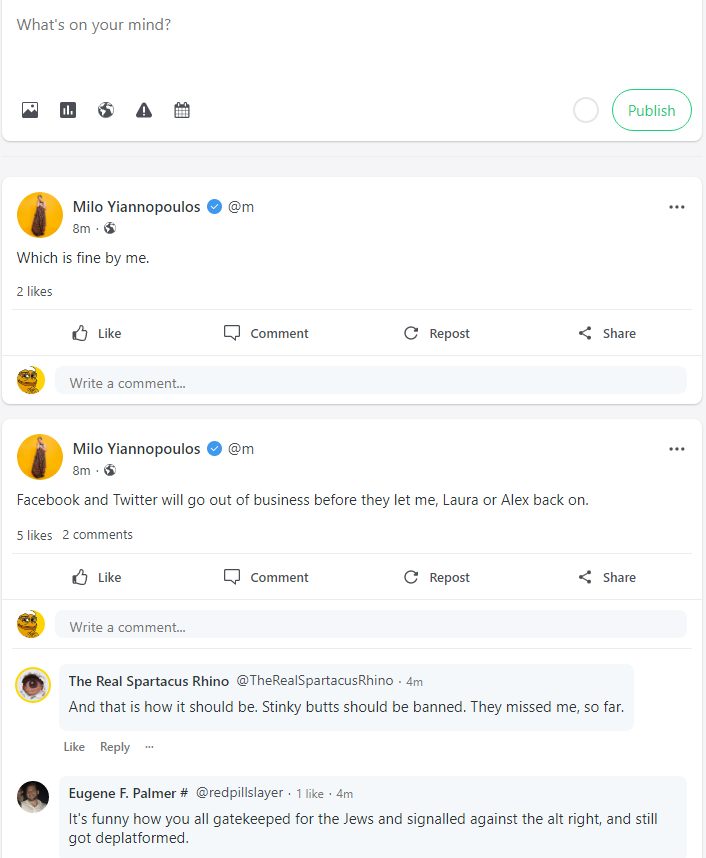Toggle the round circle next to Publish
The height and width of the screenshot is (858, 706).
click(x=586, y=110)
